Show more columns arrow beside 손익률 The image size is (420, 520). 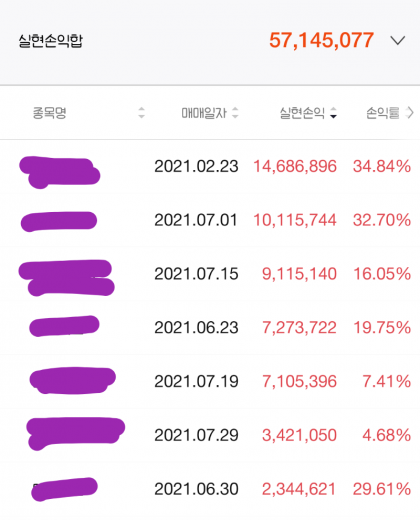coord(410,113)
